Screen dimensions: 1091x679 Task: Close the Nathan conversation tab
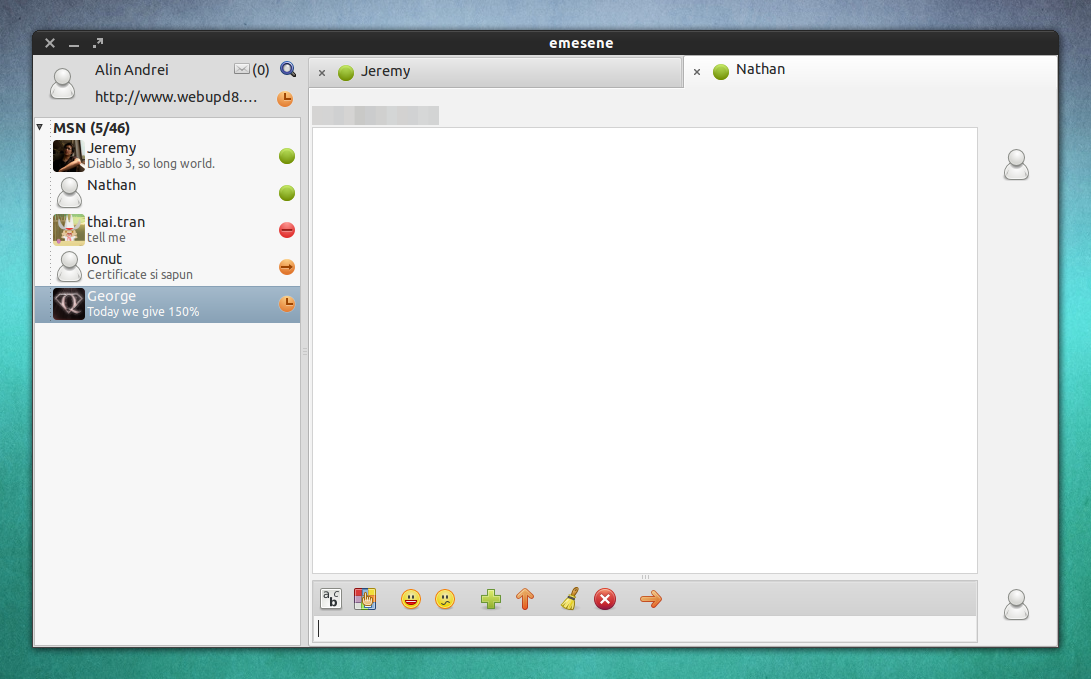696,72
